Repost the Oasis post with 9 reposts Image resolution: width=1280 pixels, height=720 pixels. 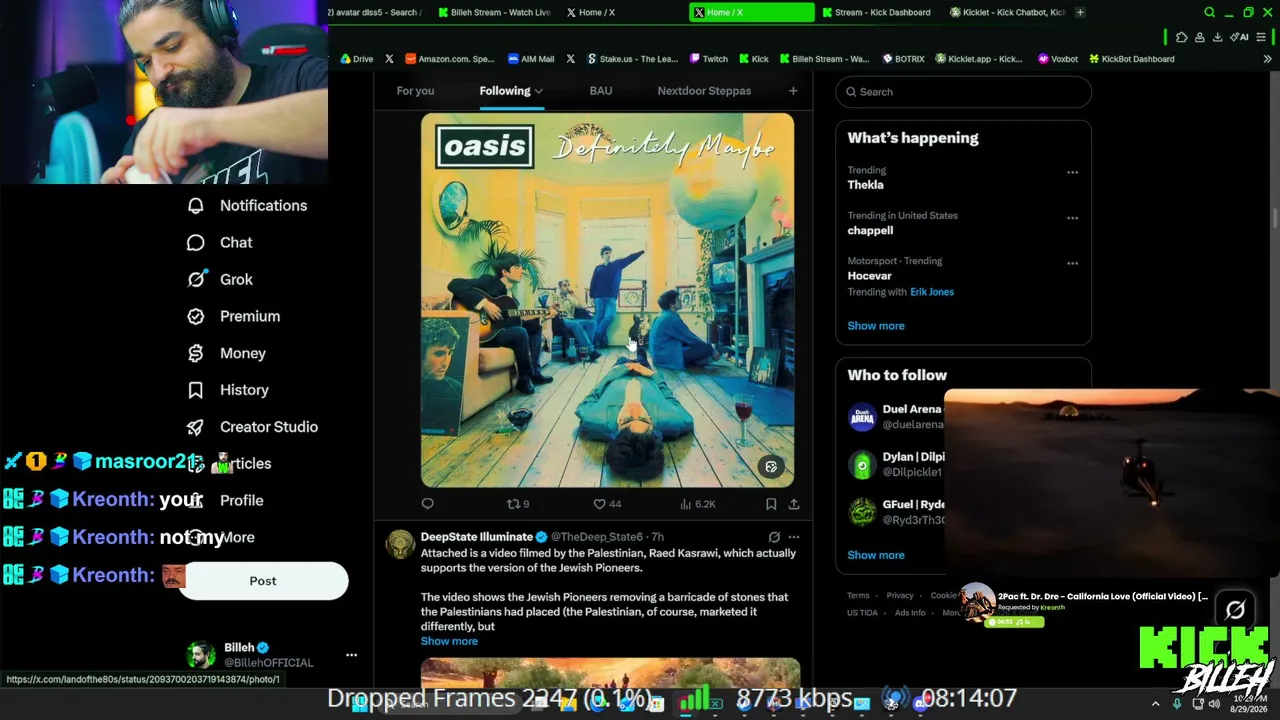518,504
